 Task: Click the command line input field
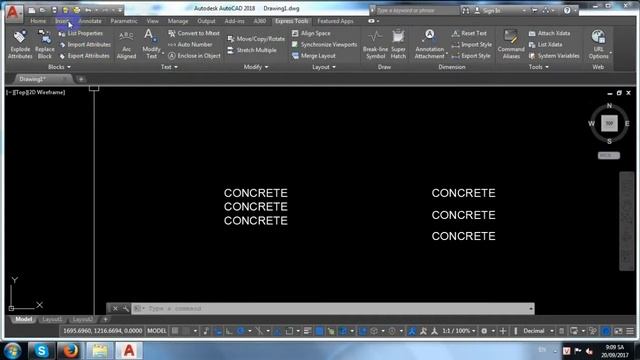pyautogui.click(x=333, y=309)
